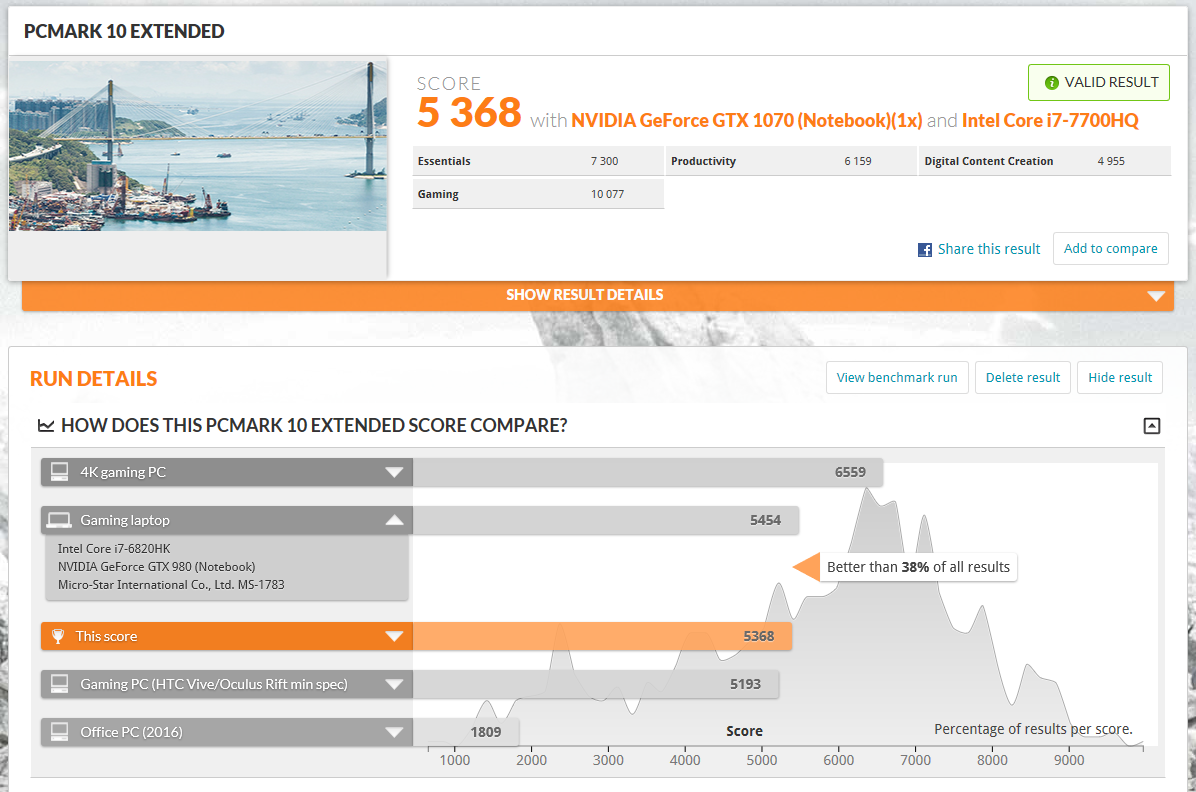
Task: Click the PCMark 10 Extended heading
Action: [124, 31]
